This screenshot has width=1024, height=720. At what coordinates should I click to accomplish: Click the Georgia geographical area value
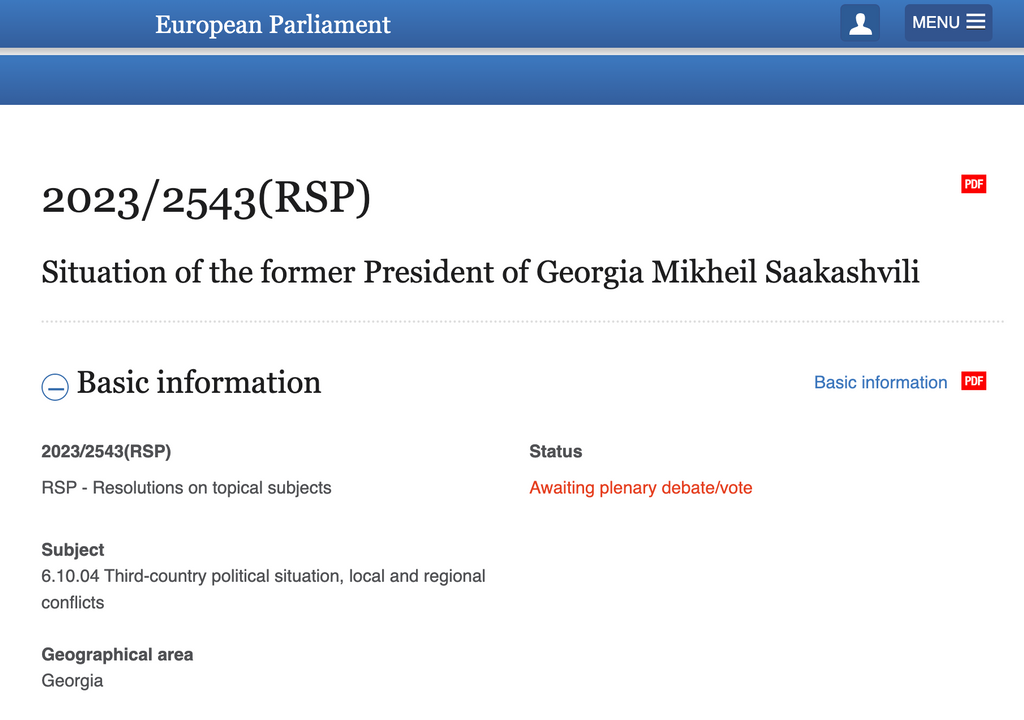pos(72,681)
